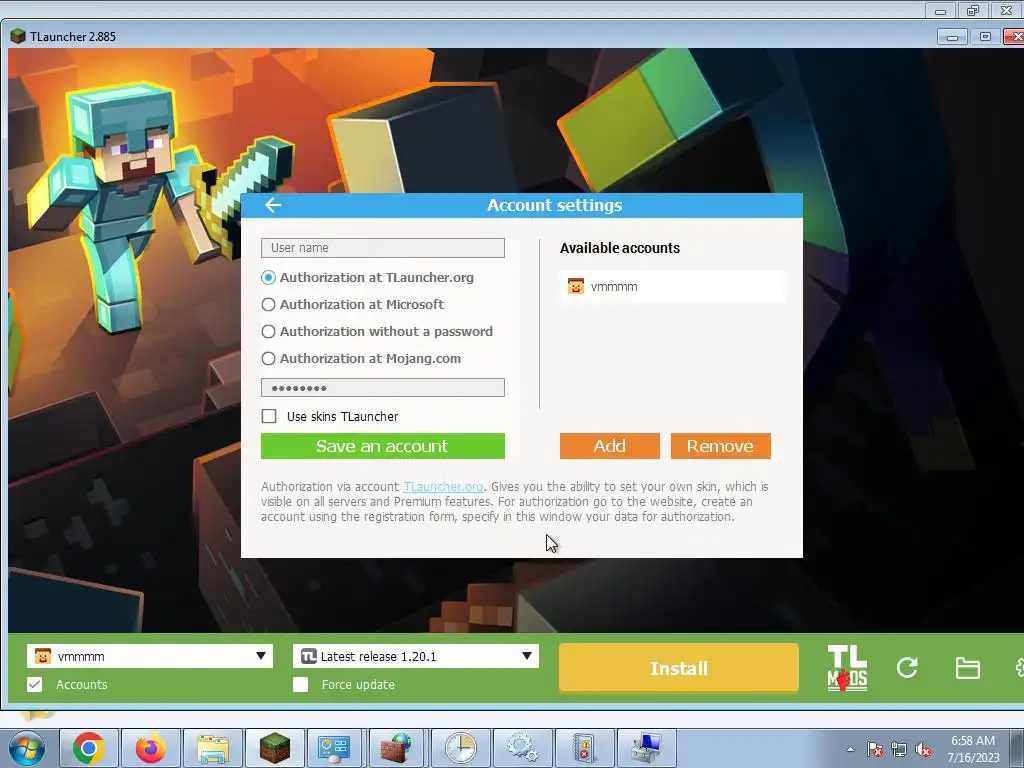This screenshot has height=768, width=1024.
Task: Open the taskbar icon with the red dot
Action: (x=584, y=748)
